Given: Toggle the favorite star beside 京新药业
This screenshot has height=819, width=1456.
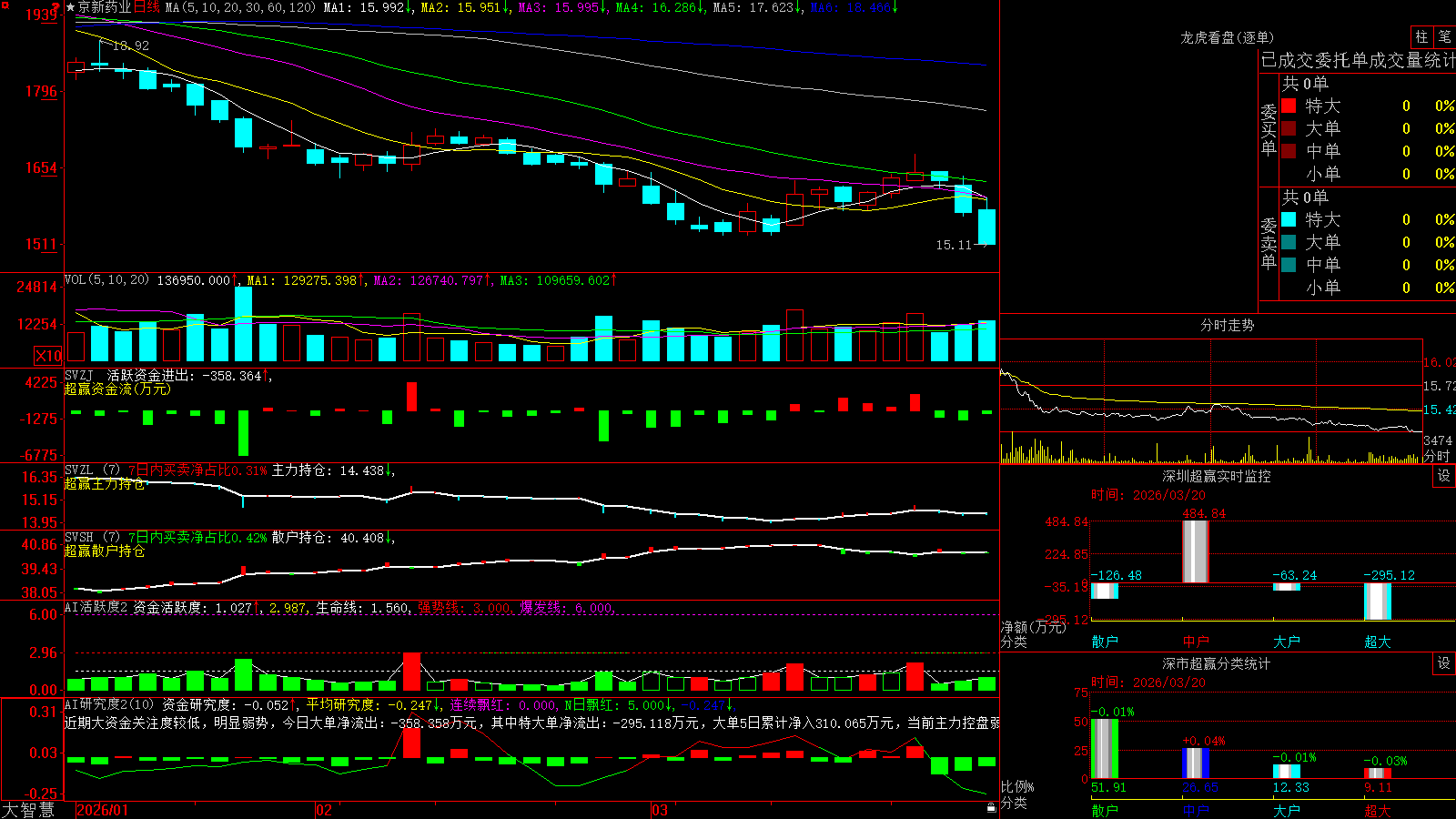Looking at the screenshot, I should point(70,7).
